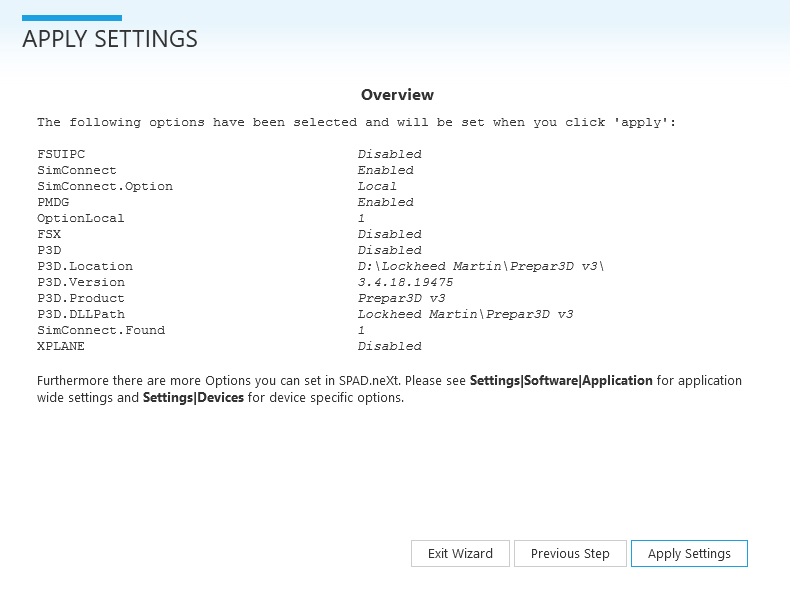The height and width of the screenshot is (607, 812).
Task: Click the P3D.DLLPath value Lockheed Martin\Prepar3D v3
Action: [x=466, y=314]
